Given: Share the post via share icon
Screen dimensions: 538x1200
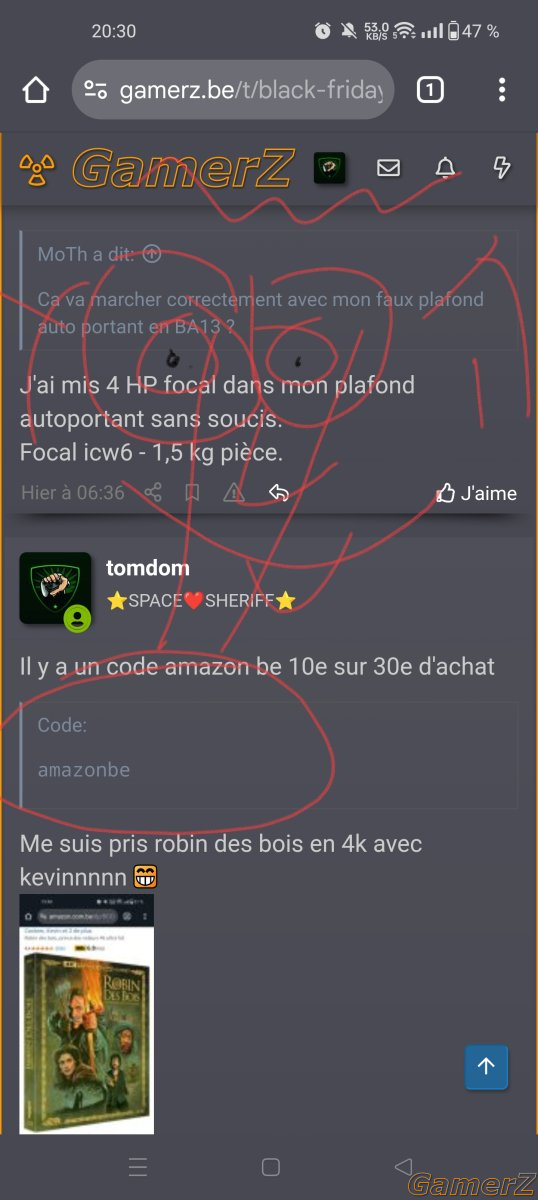Looking at the screenshot, I should 153,492.
